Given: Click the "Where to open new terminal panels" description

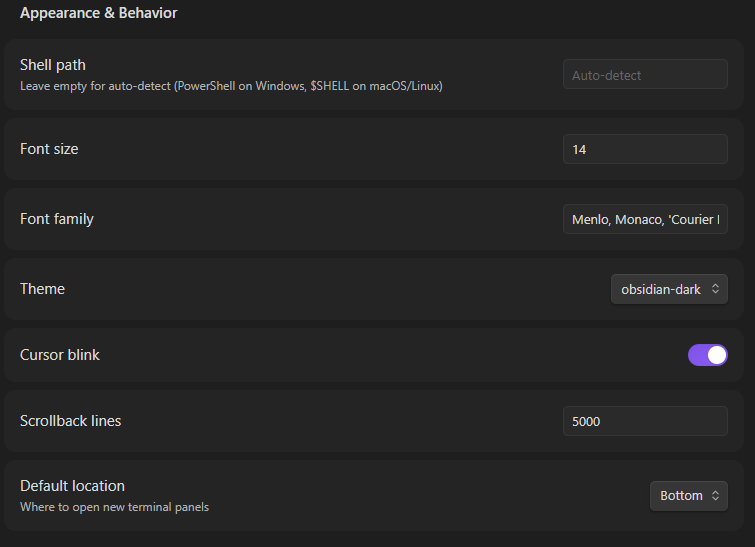Looking at the screenshot, I should pos(114,507).
